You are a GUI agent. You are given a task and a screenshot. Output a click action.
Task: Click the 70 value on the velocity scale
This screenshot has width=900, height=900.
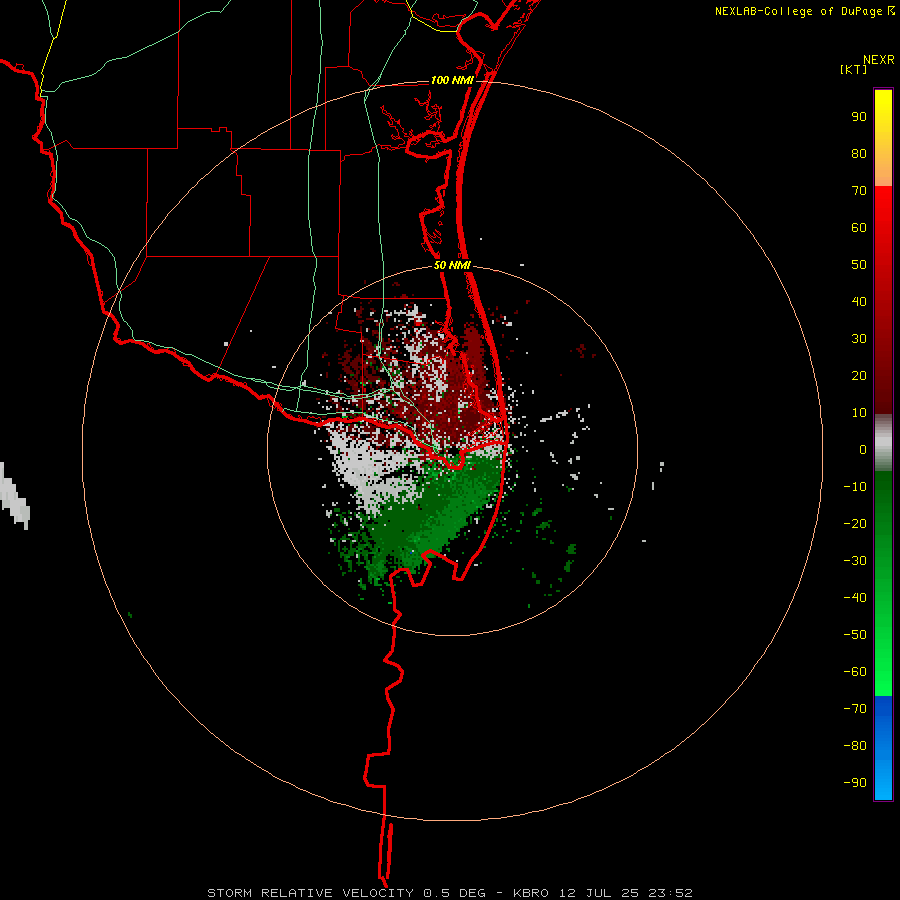(859, 191)
